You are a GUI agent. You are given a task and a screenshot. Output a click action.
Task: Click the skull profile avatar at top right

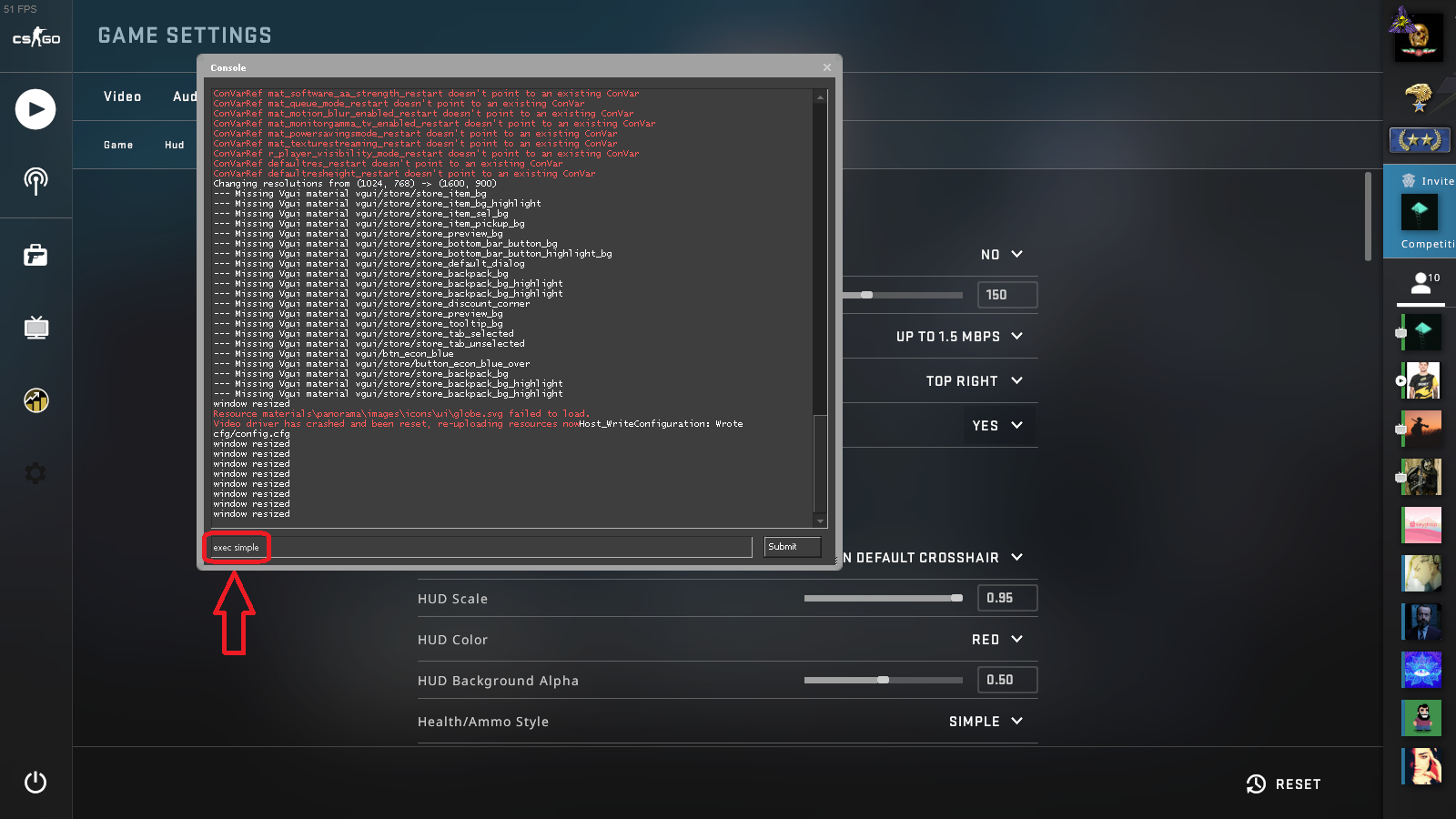point(1419,36)
